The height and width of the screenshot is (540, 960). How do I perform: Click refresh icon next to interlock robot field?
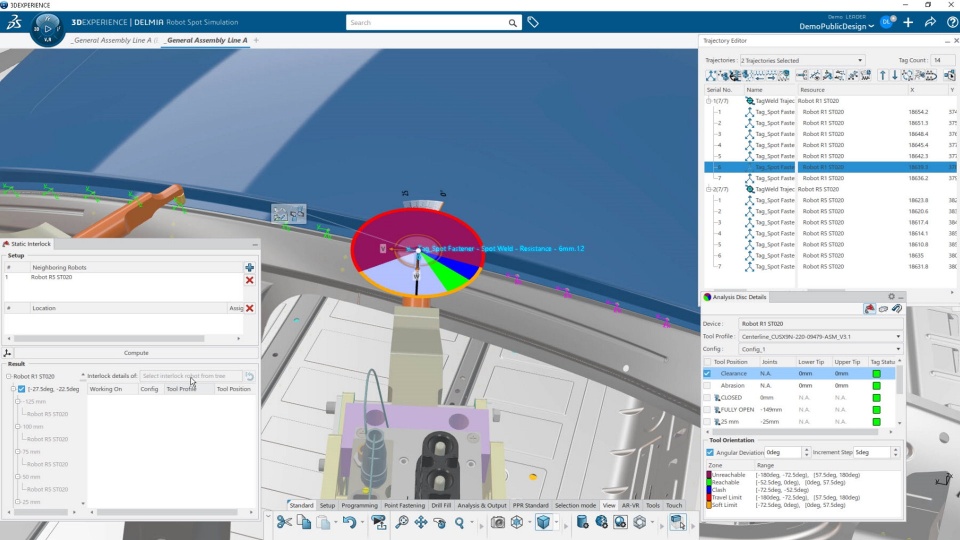(x=249, y=376)
